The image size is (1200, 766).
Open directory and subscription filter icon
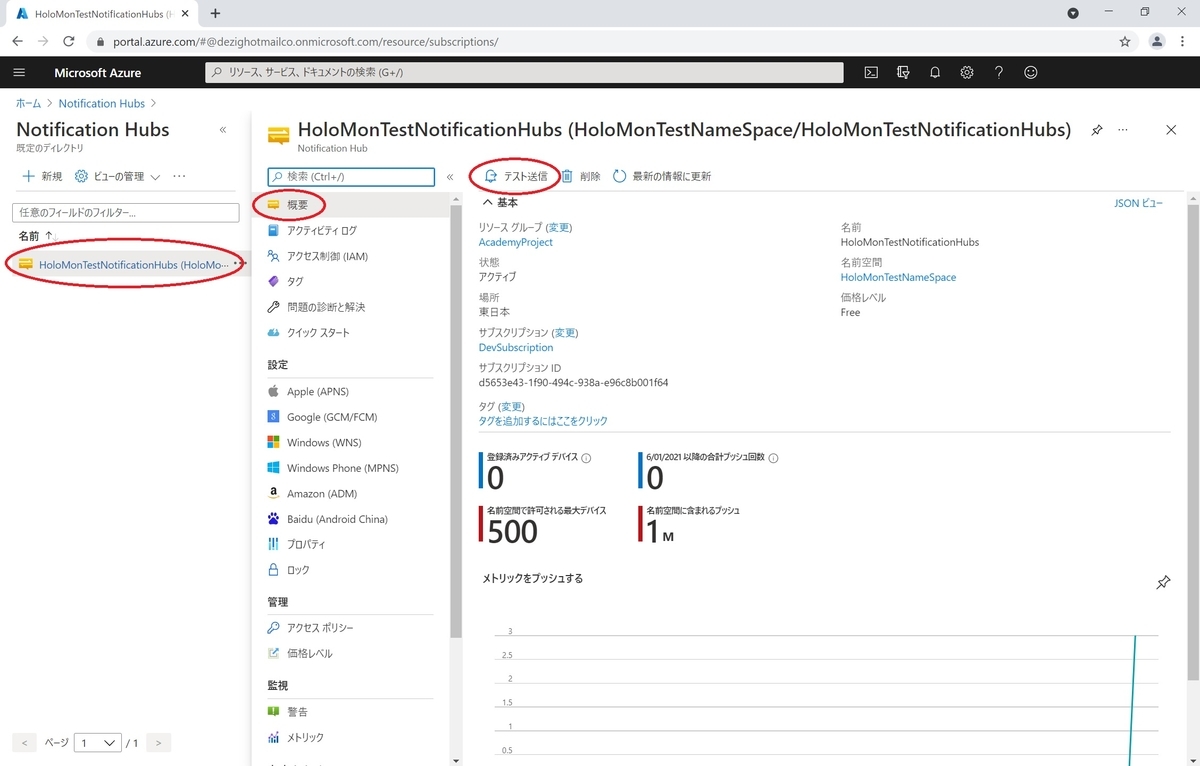point(904,72)
